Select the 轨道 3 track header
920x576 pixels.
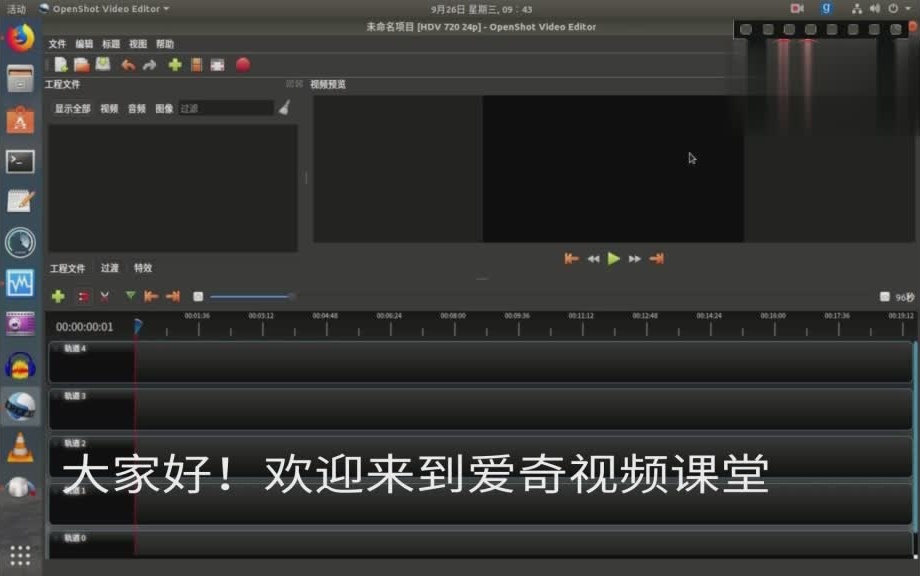pyautogui.click(x=92, y=409)
